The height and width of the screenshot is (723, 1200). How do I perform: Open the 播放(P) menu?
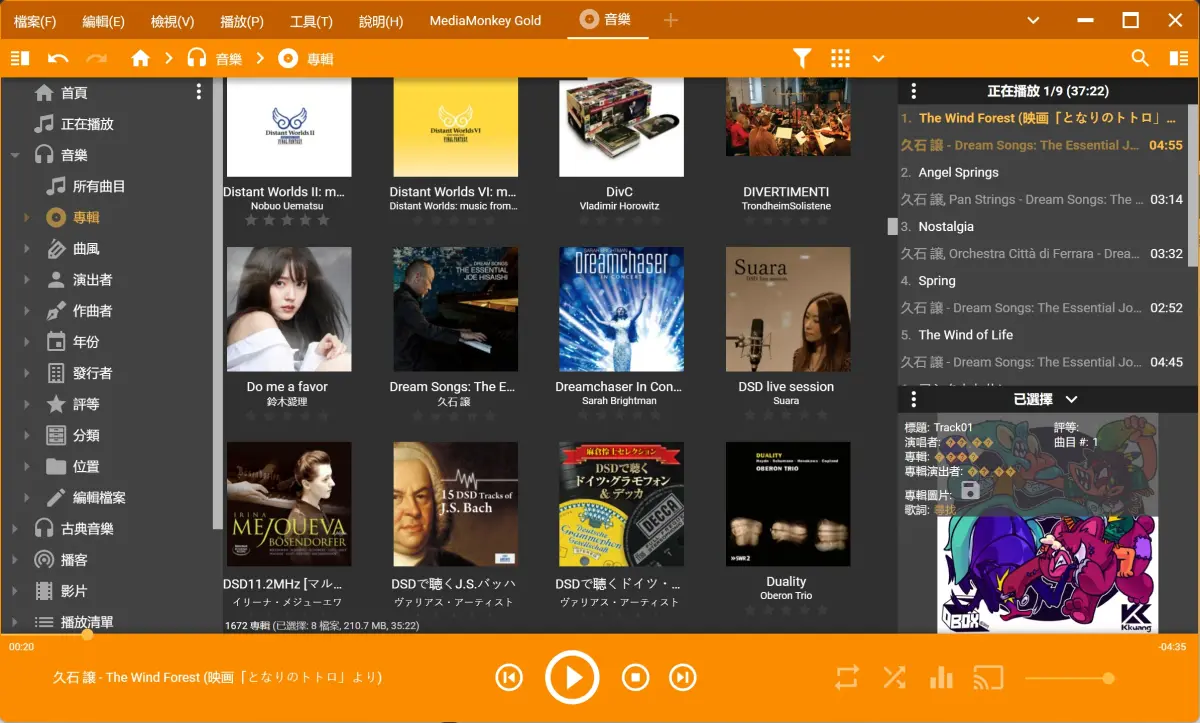click(x=242, y=21)
